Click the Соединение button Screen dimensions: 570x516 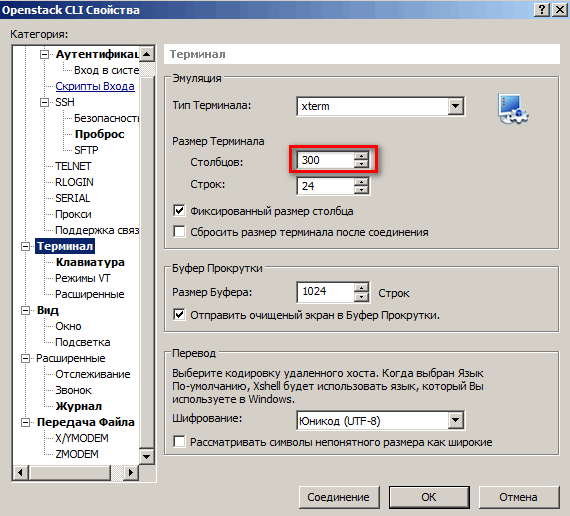tap(339, 497)
